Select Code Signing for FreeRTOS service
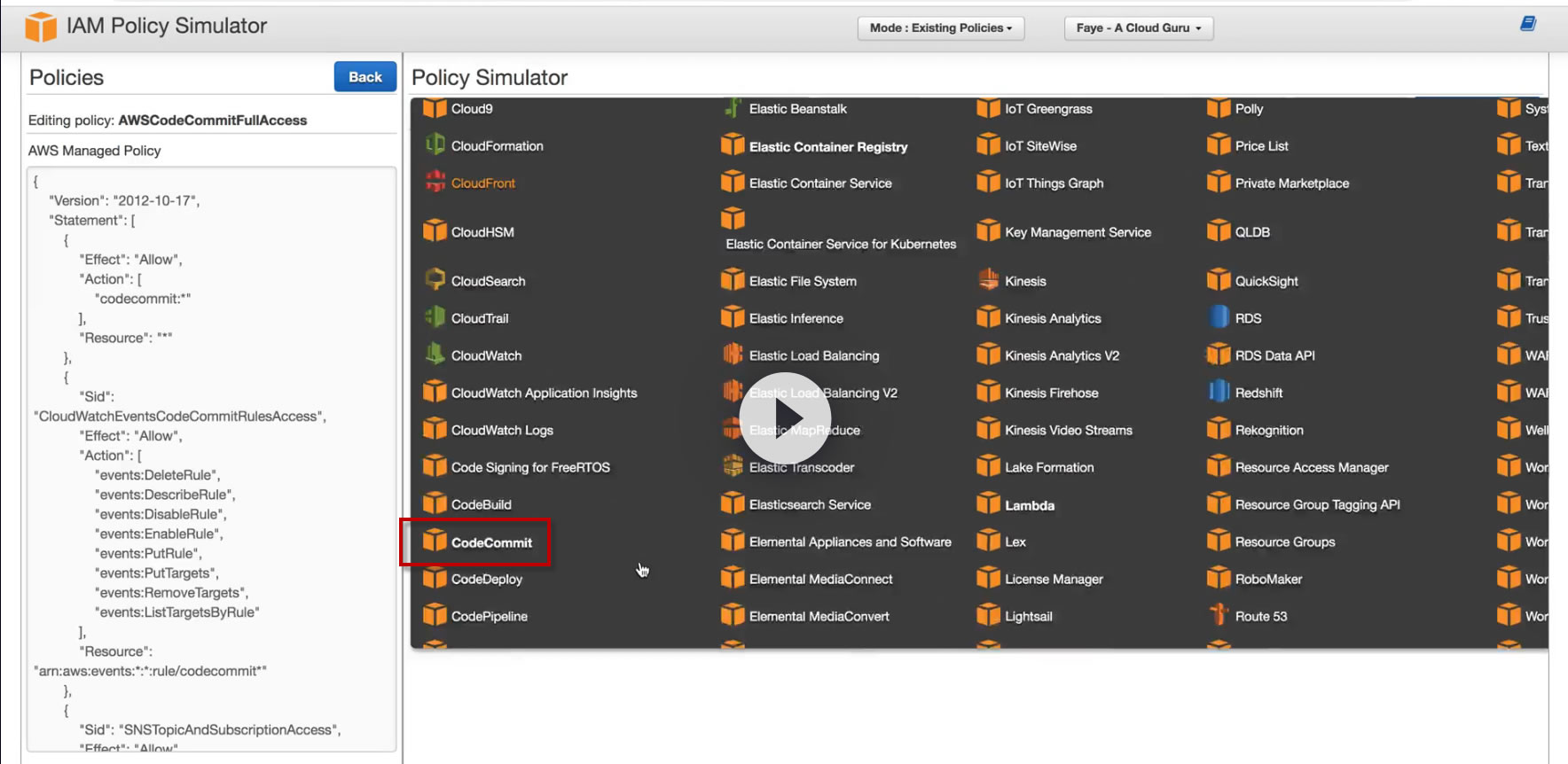 (x=530, y=467)
